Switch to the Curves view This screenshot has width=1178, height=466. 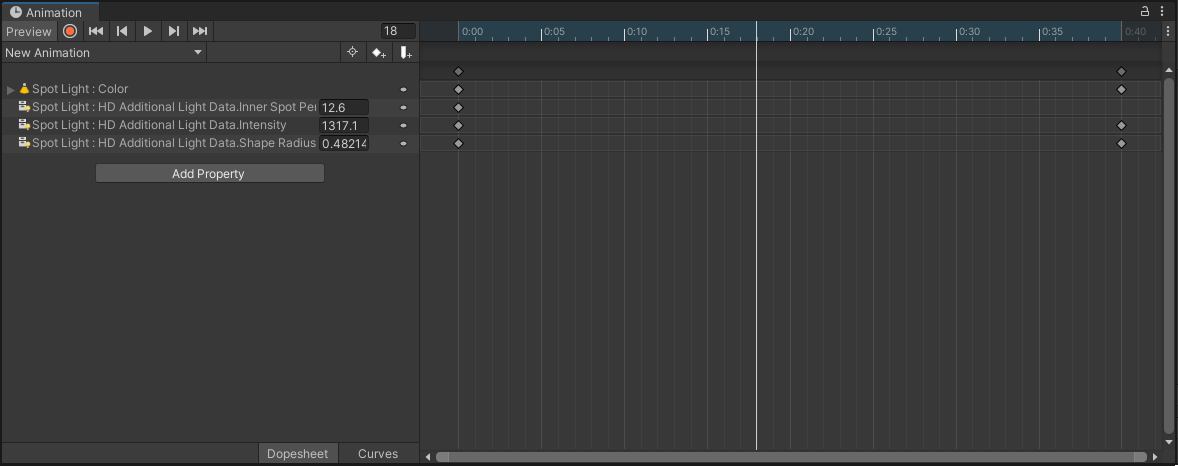click(378, 454)
